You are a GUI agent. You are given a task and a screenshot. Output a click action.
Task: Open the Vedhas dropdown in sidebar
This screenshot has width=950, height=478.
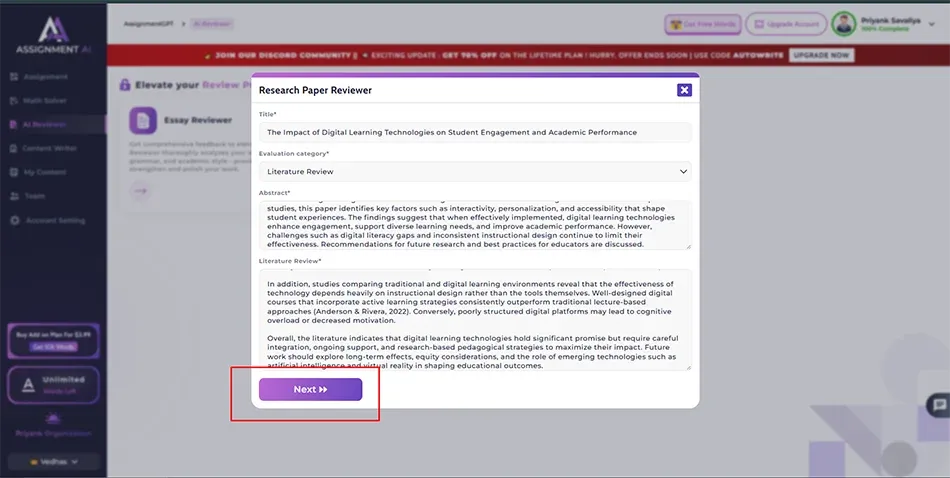[53, 462]
